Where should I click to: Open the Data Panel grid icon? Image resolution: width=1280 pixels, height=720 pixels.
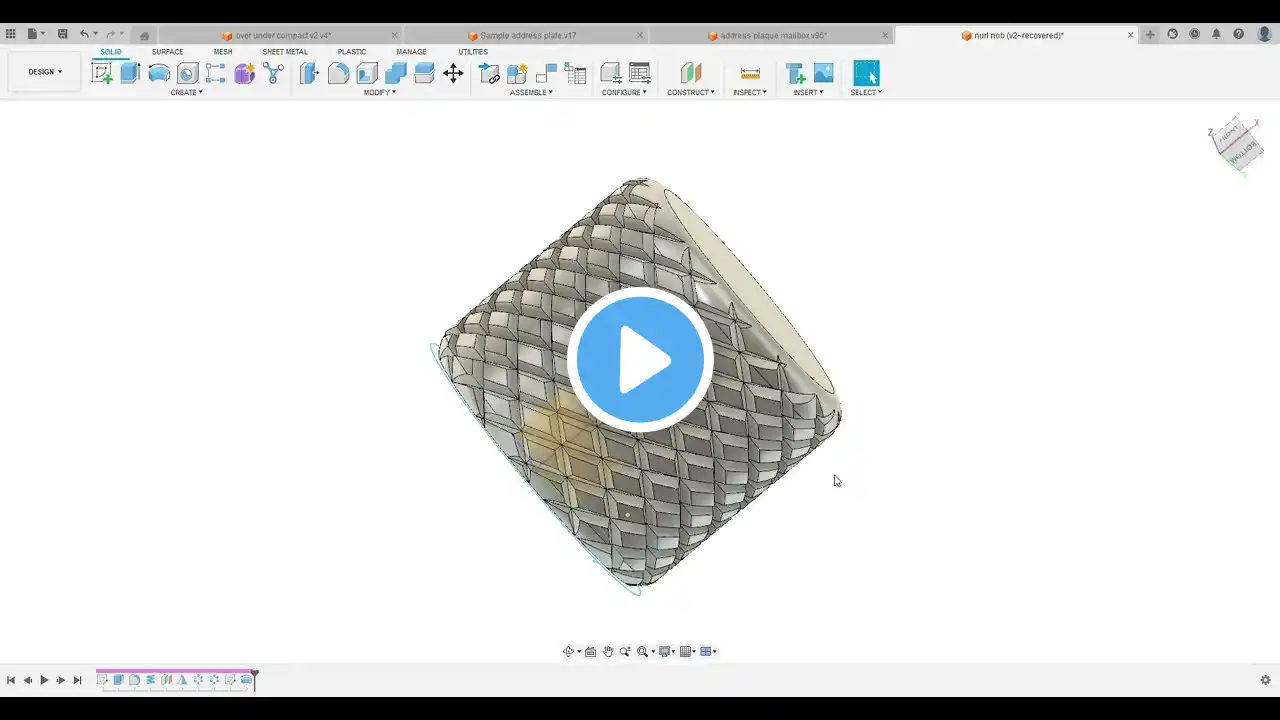[11, 34]
